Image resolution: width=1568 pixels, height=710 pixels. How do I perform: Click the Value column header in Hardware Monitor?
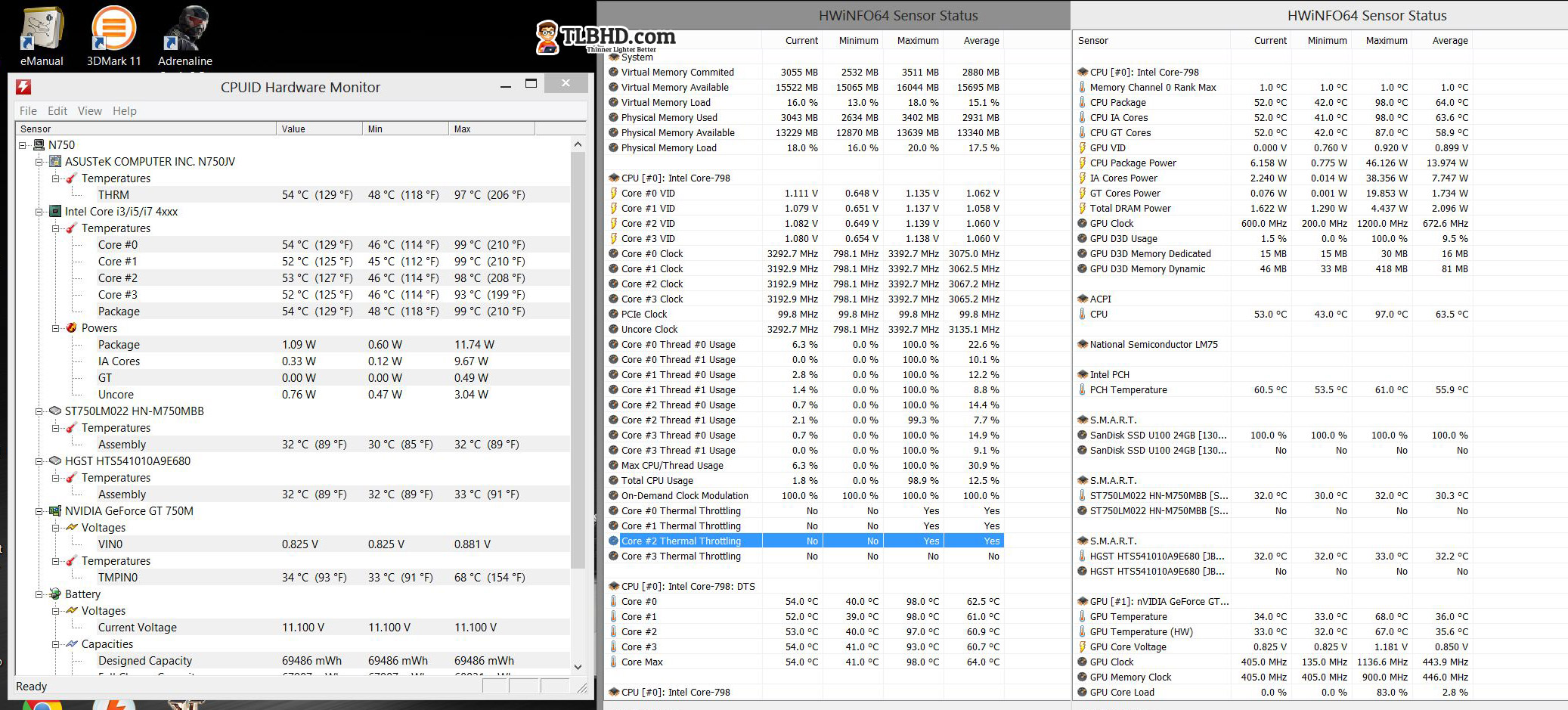point(319,129)
